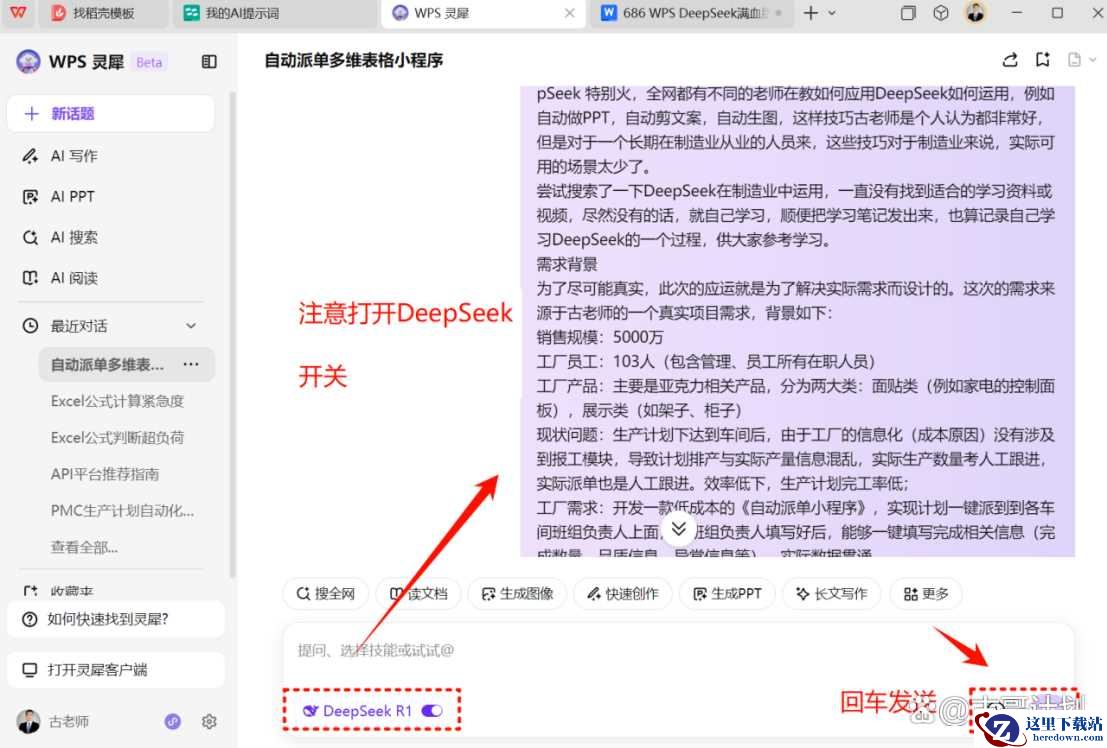1107x748 pixels.
Task: Open conversation PMC生产计划自动化...
Action: (x=122, y=511)
